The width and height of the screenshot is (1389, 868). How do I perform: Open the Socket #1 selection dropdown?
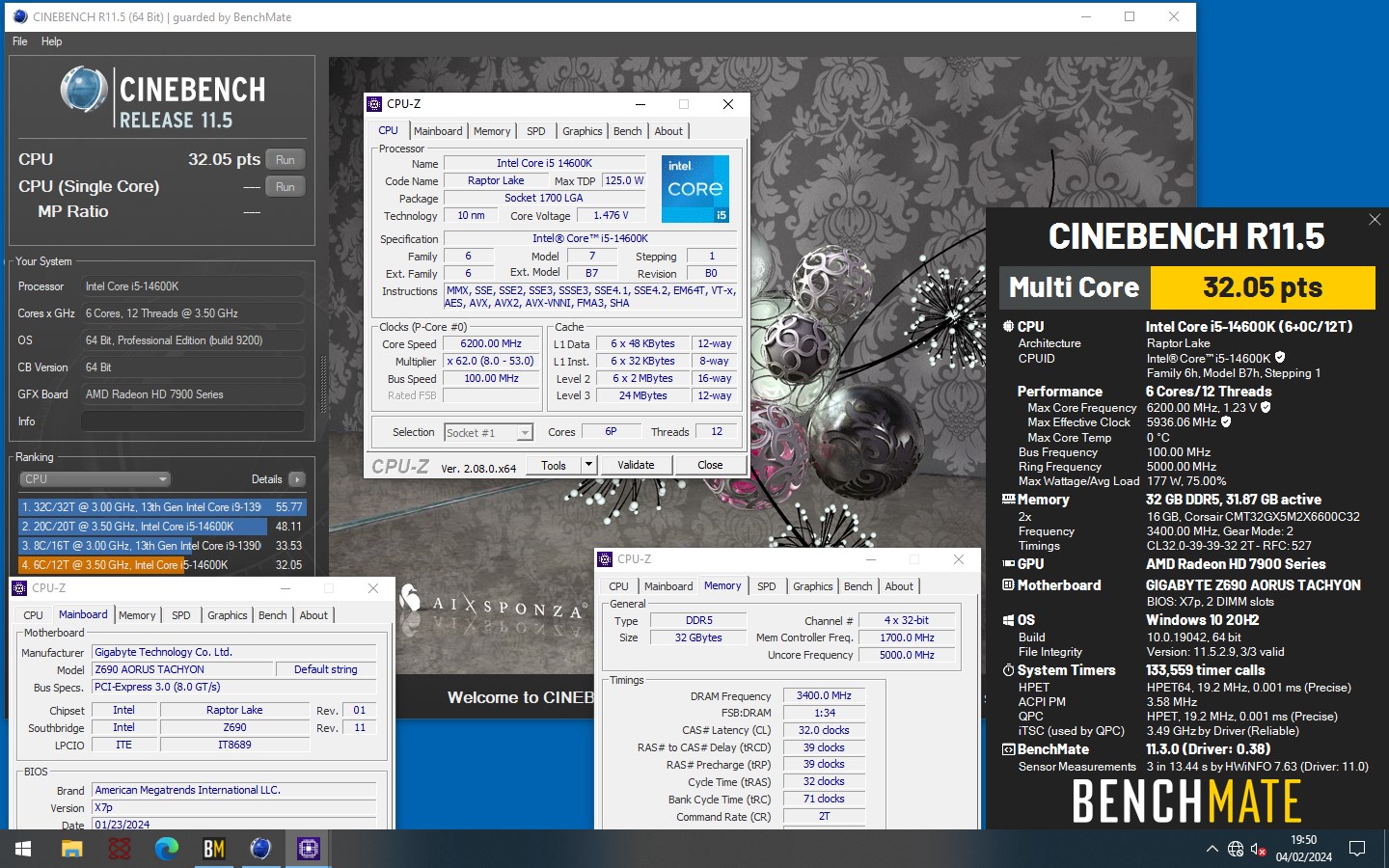pos(488,433)
